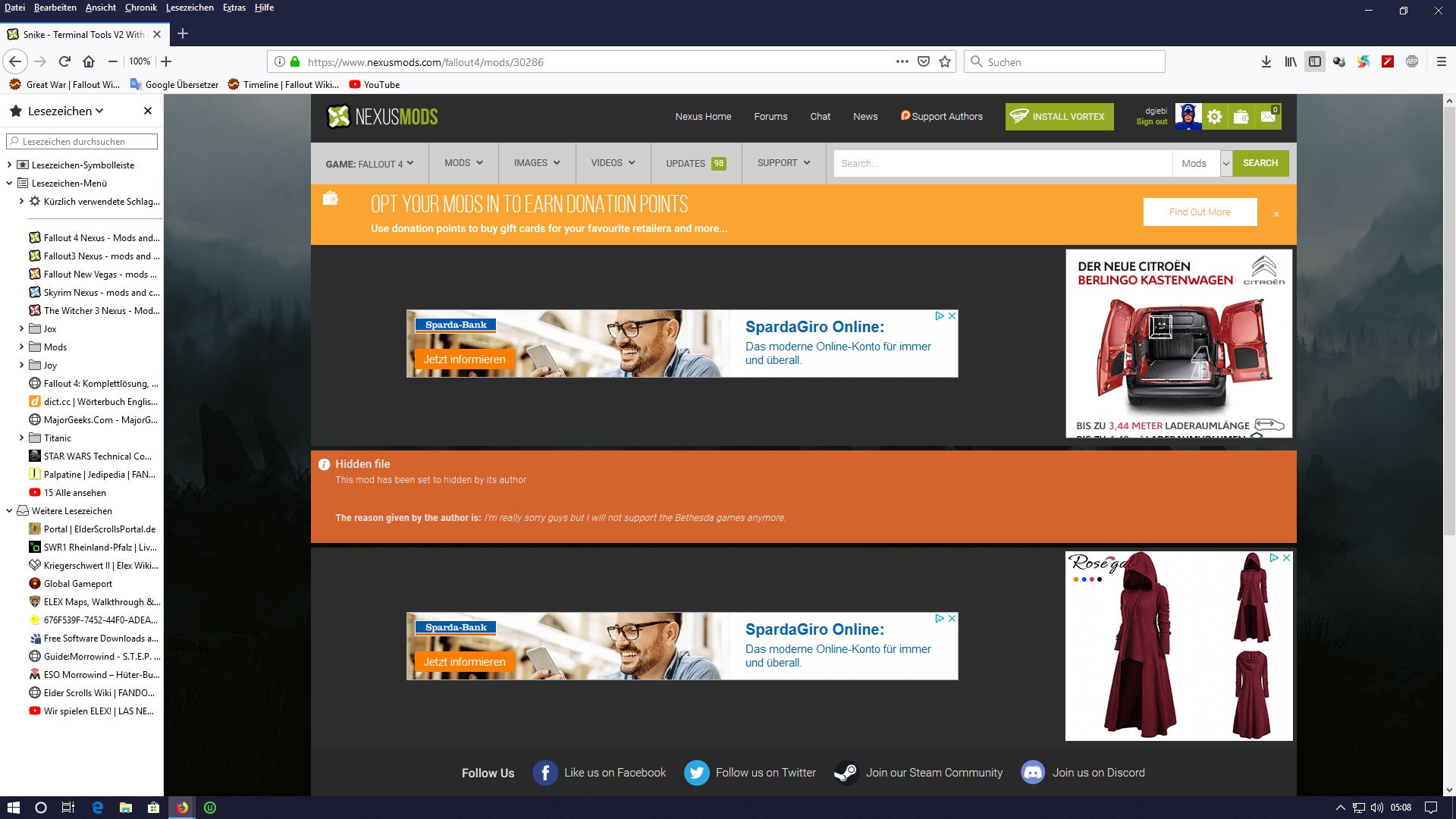The image size is (1456, 819).
Task: Open Nexus Mods messages envelope icon
Action: tap(1268, 117)
